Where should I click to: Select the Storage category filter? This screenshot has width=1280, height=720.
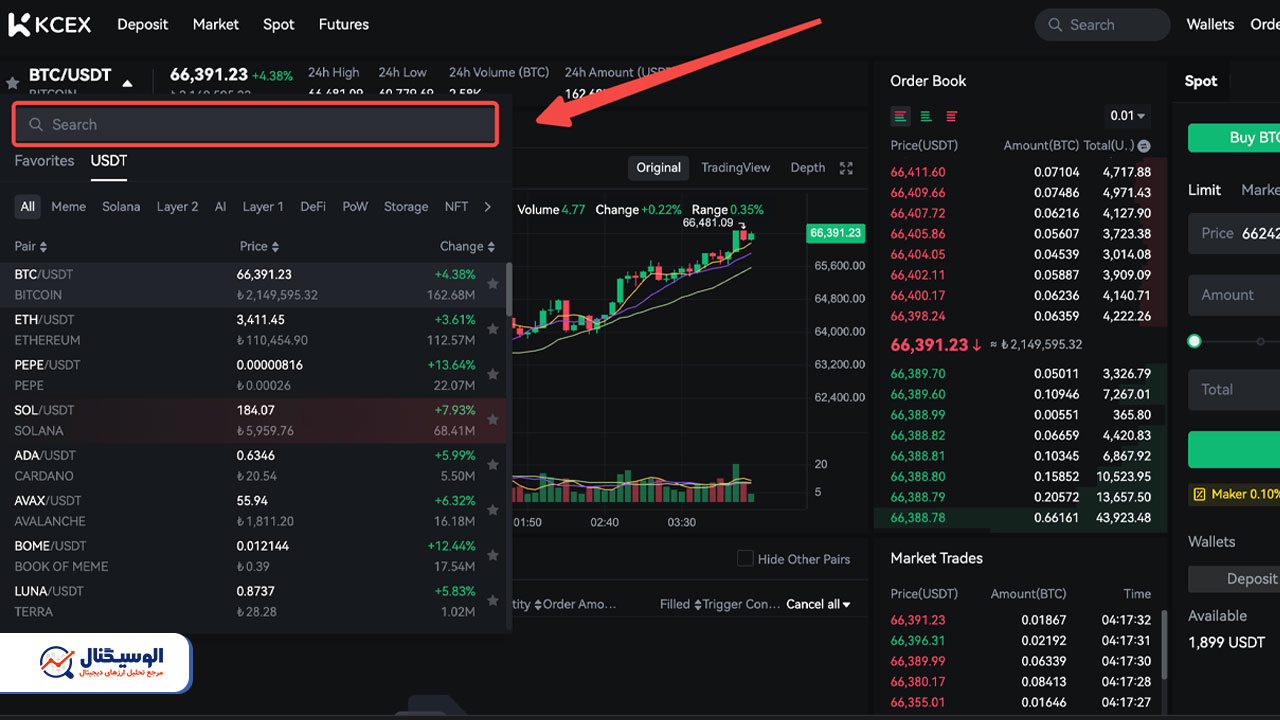tap(406, 207)
